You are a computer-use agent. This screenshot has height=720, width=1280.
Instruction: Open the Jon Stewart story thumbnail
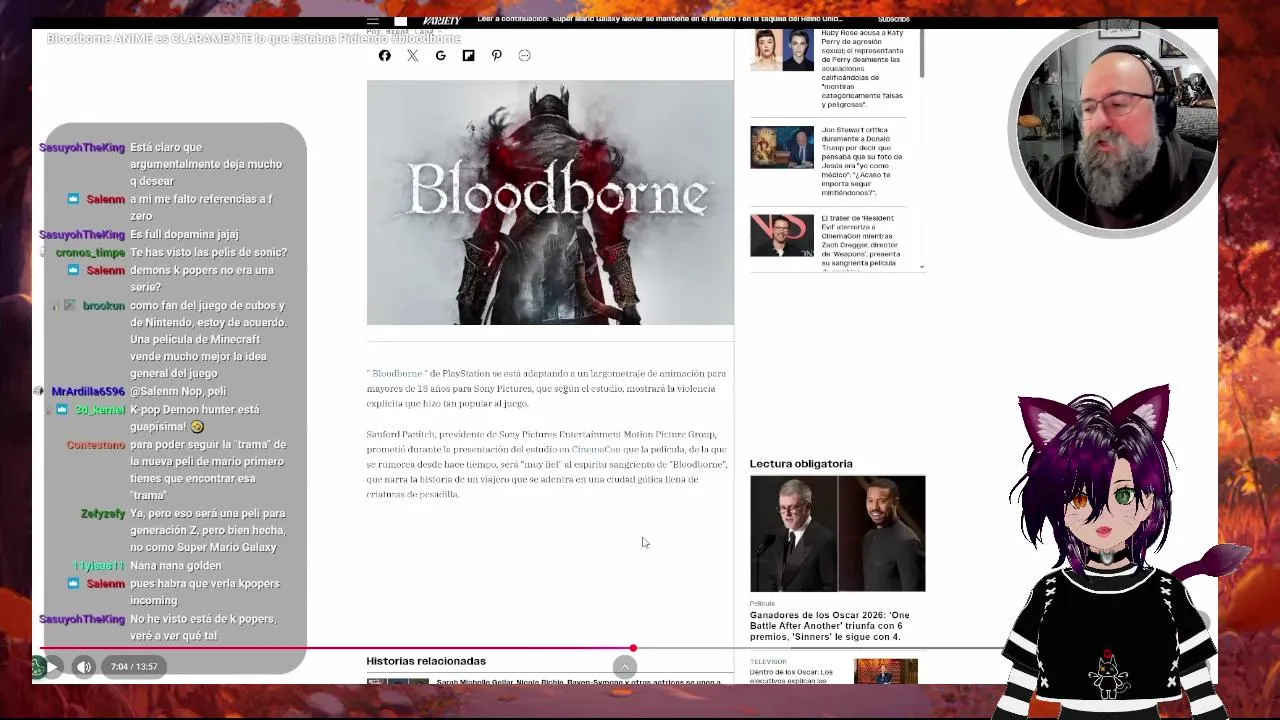[782, 147]
